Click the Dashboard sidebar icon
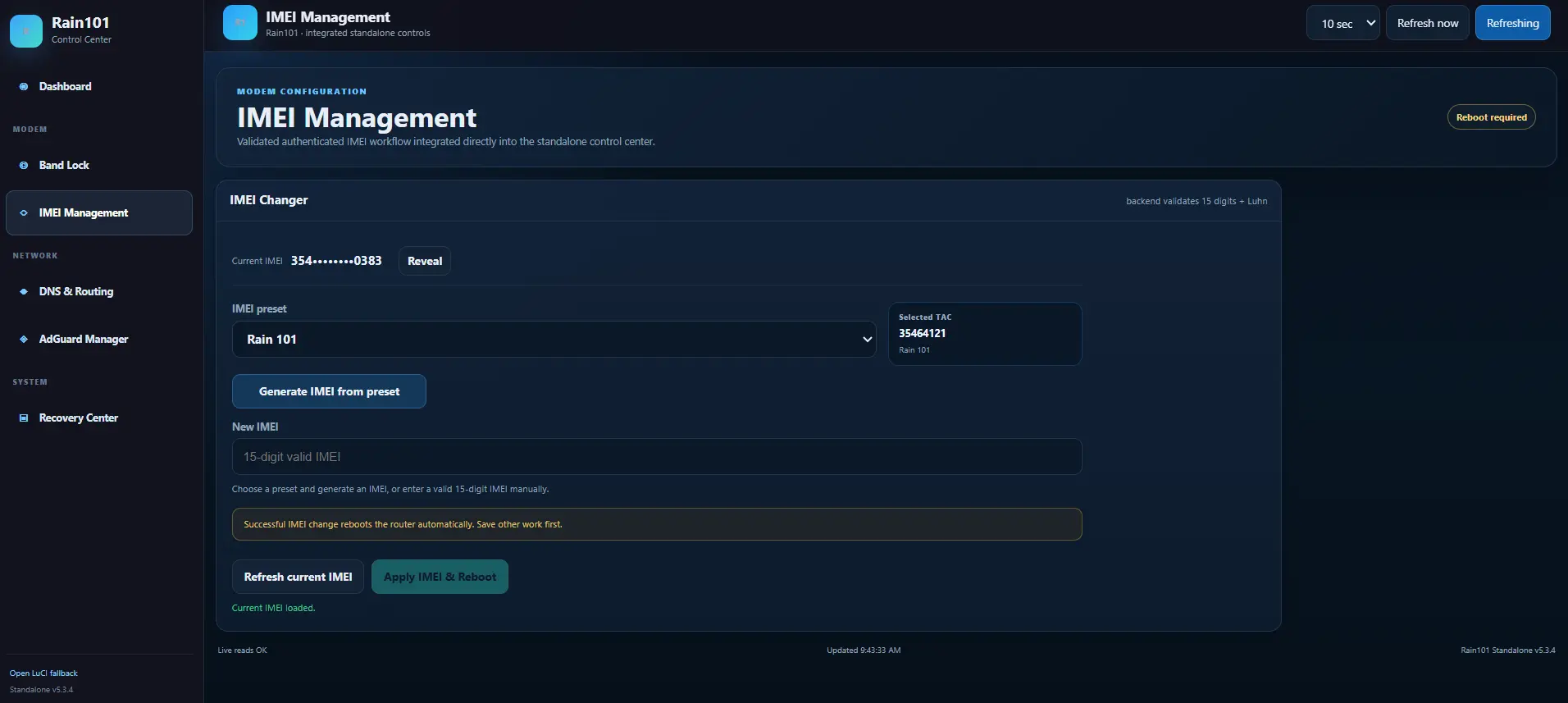This screenshot has height=703, width=1568. (x=24, y=86)
